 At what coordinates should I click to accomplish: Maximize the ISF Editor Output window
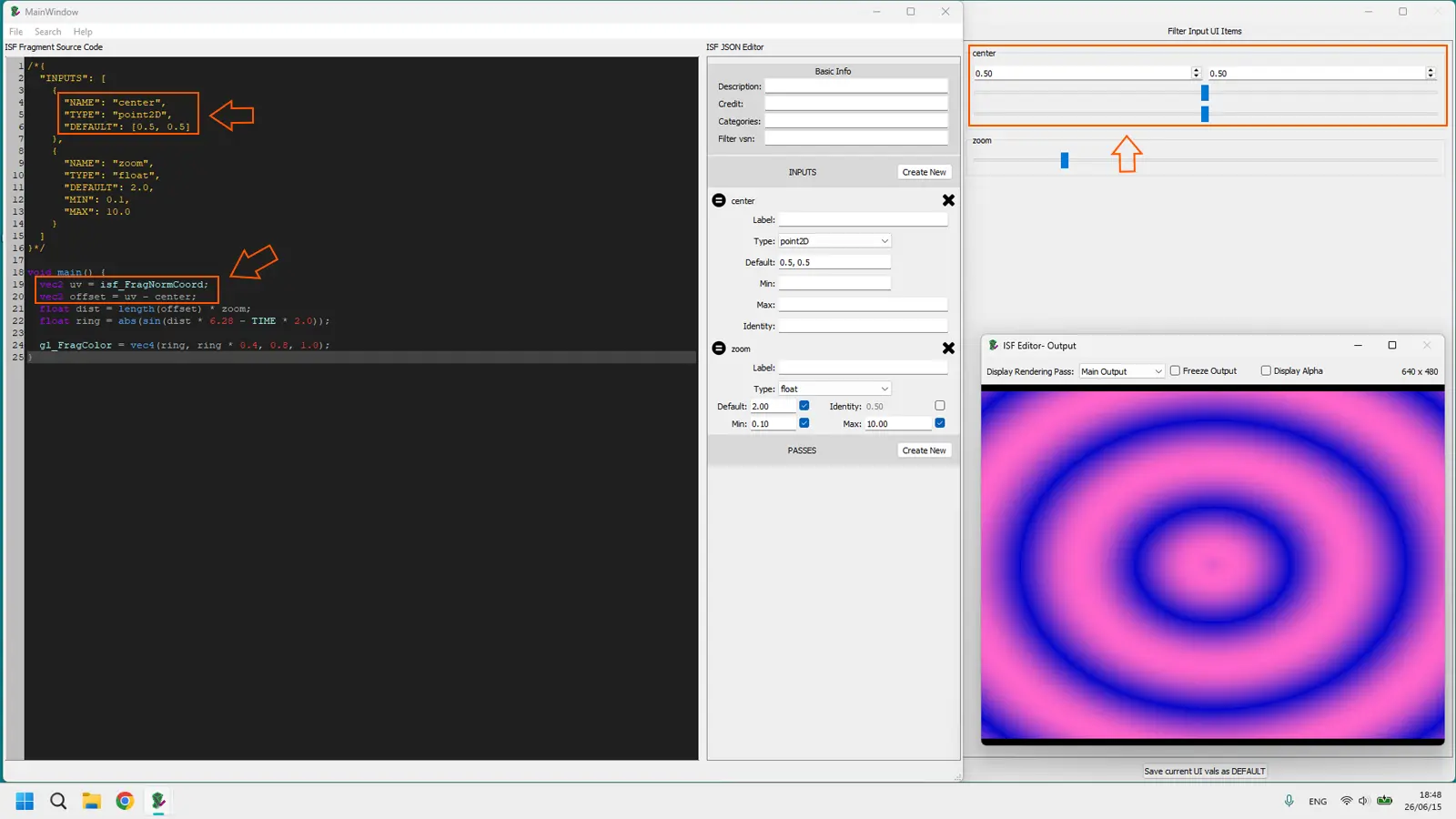1391,345
